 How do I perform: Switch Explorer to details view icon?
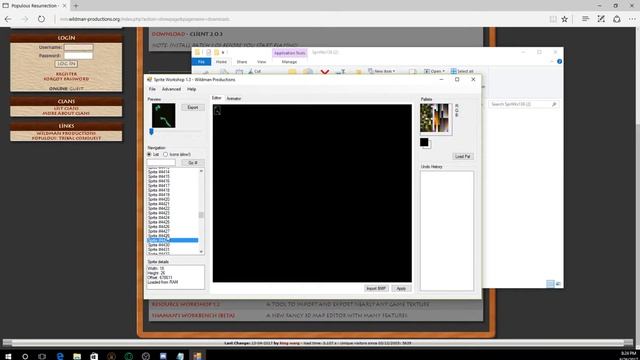coord(550,283)
